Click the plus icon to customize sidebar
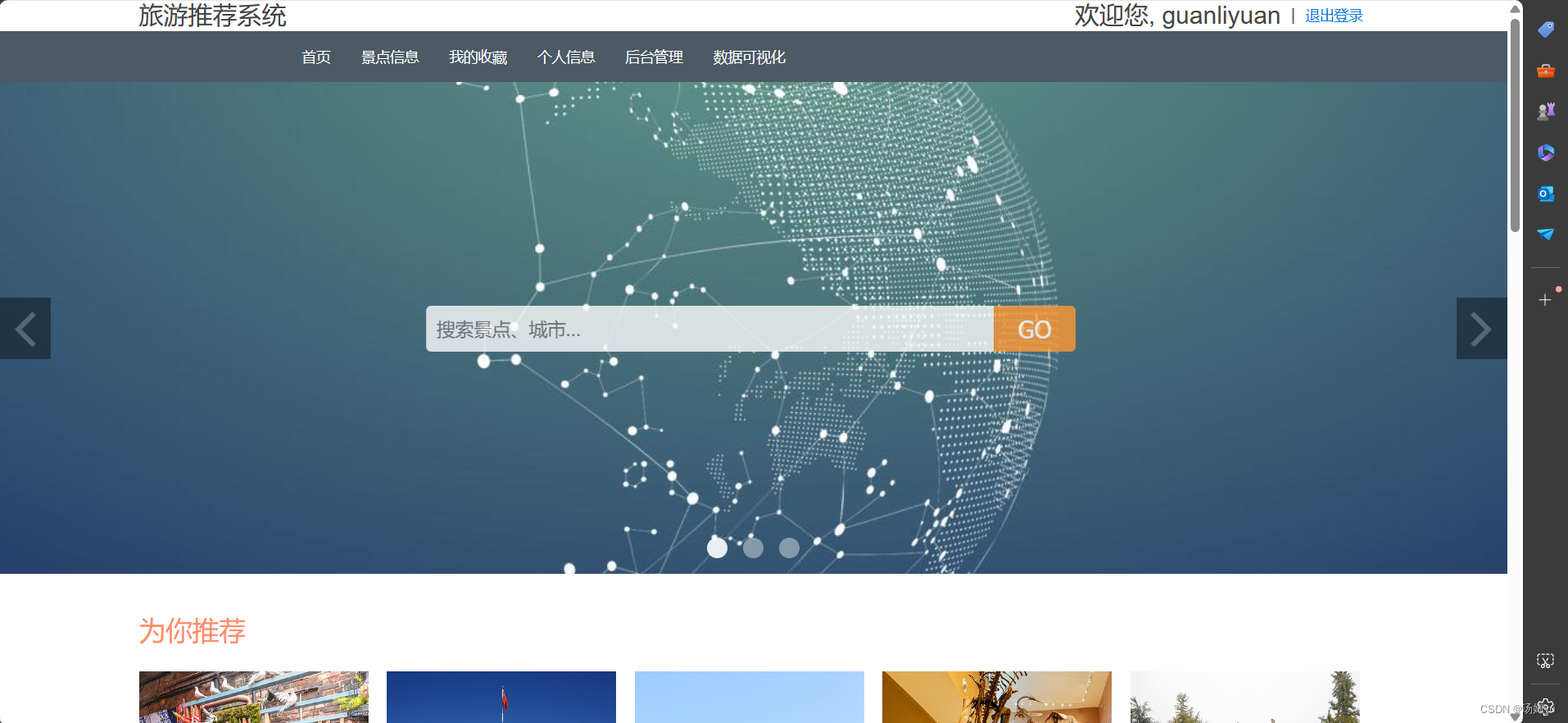 coord(1545,300)
